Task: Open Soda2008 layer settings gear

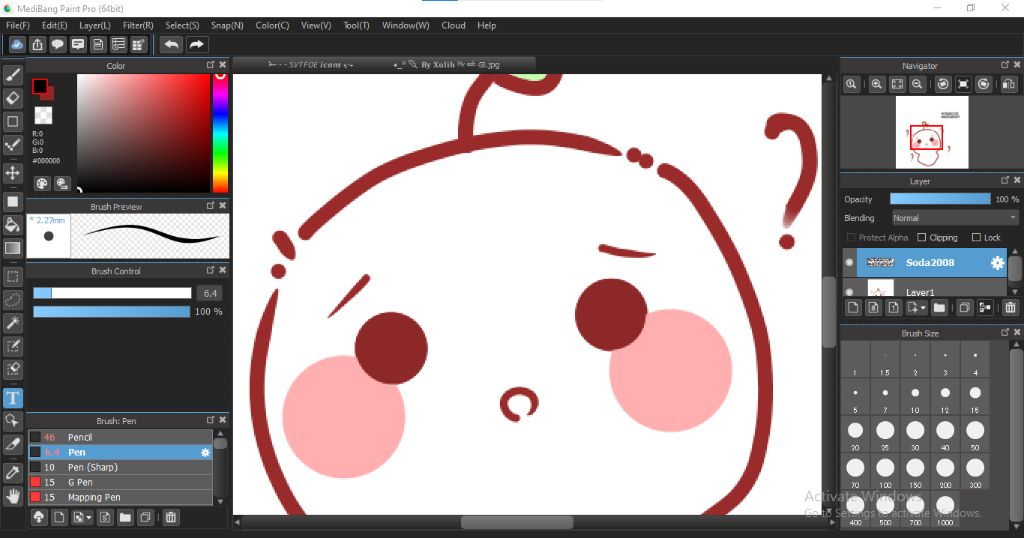Action: tap(997, 262)
